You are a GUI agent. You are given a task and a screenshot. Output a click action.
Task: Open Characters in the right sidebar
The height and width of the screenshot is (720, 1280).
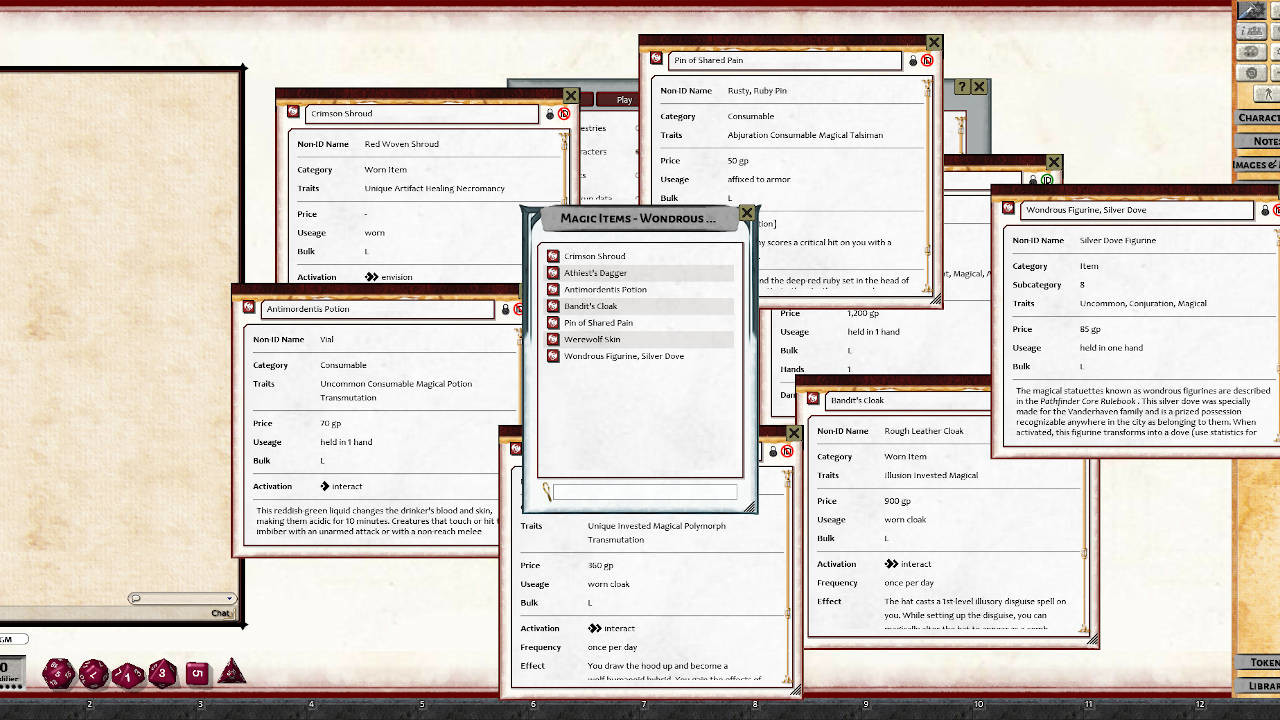coord(1258,118)
